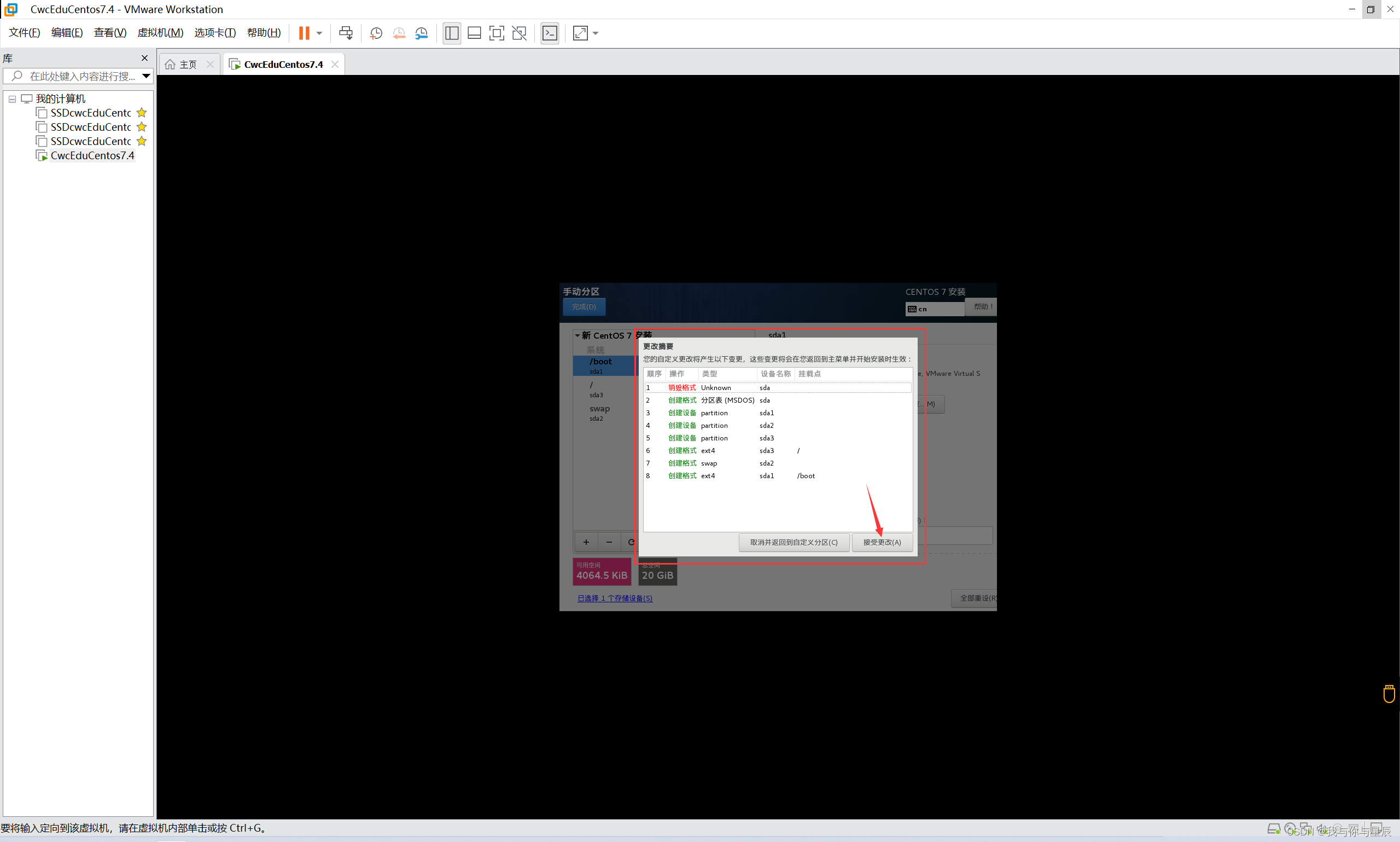Toggle thumbnail bar view

coord(474,33)
